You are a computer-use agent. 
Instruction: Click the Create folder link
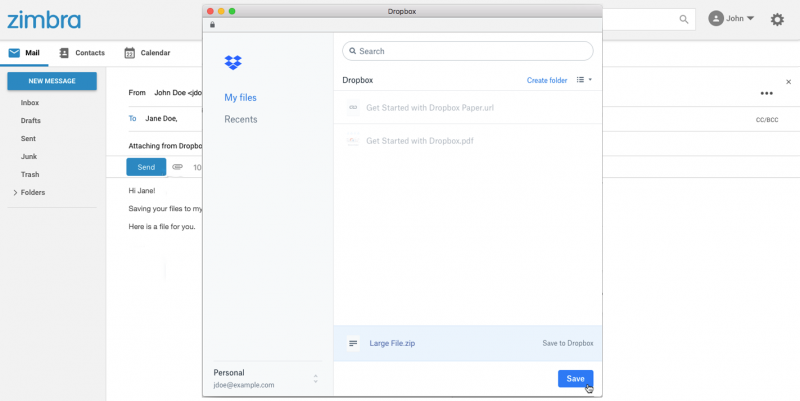click(547, 80)
